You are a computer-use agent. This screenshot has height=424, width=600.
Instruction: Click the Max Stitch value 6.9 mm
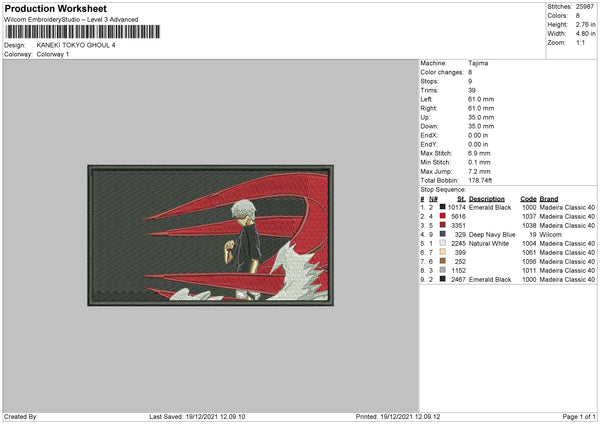479,153
